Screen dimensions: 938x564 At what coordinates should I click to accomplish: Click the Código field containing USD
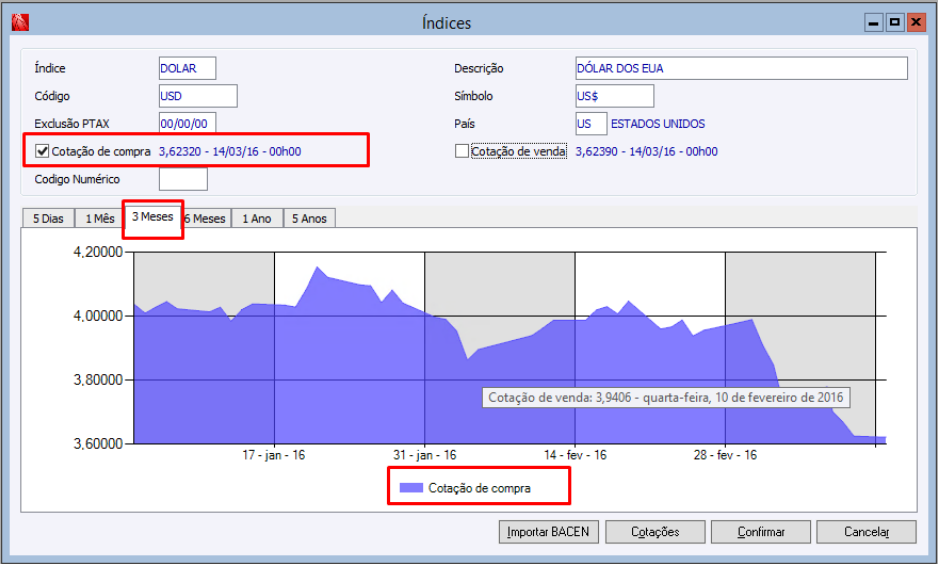click(198, 96)
